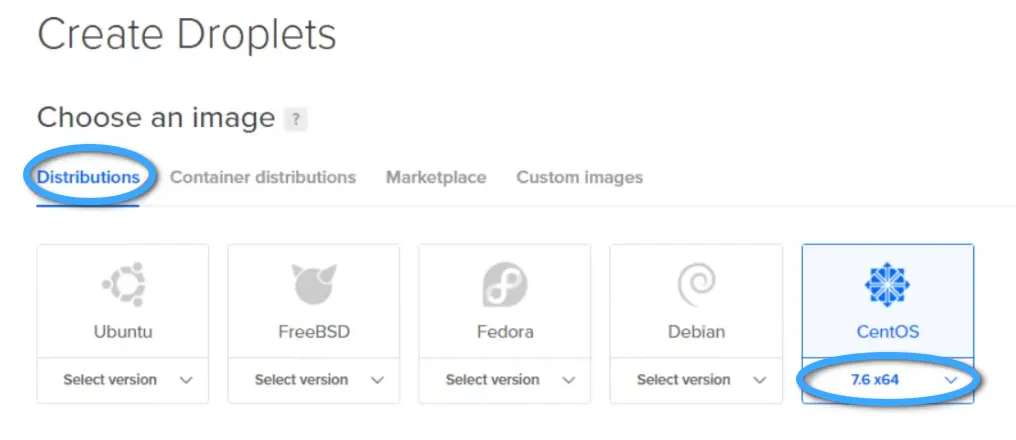This screenshot has width=1016, height=440.
Task: Choose the Fedora logo icon
Action: tap(505, 284)
